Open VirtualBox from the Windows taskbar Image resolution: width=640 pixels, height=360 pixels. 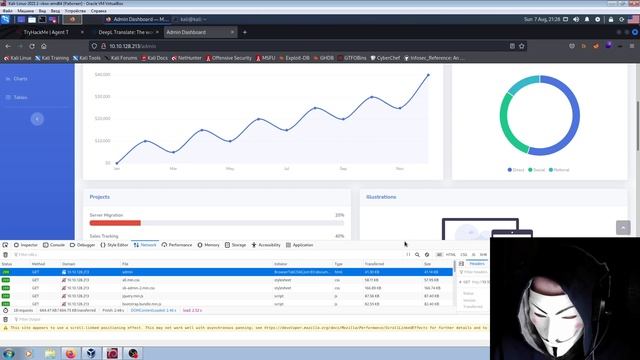[91, 353]
